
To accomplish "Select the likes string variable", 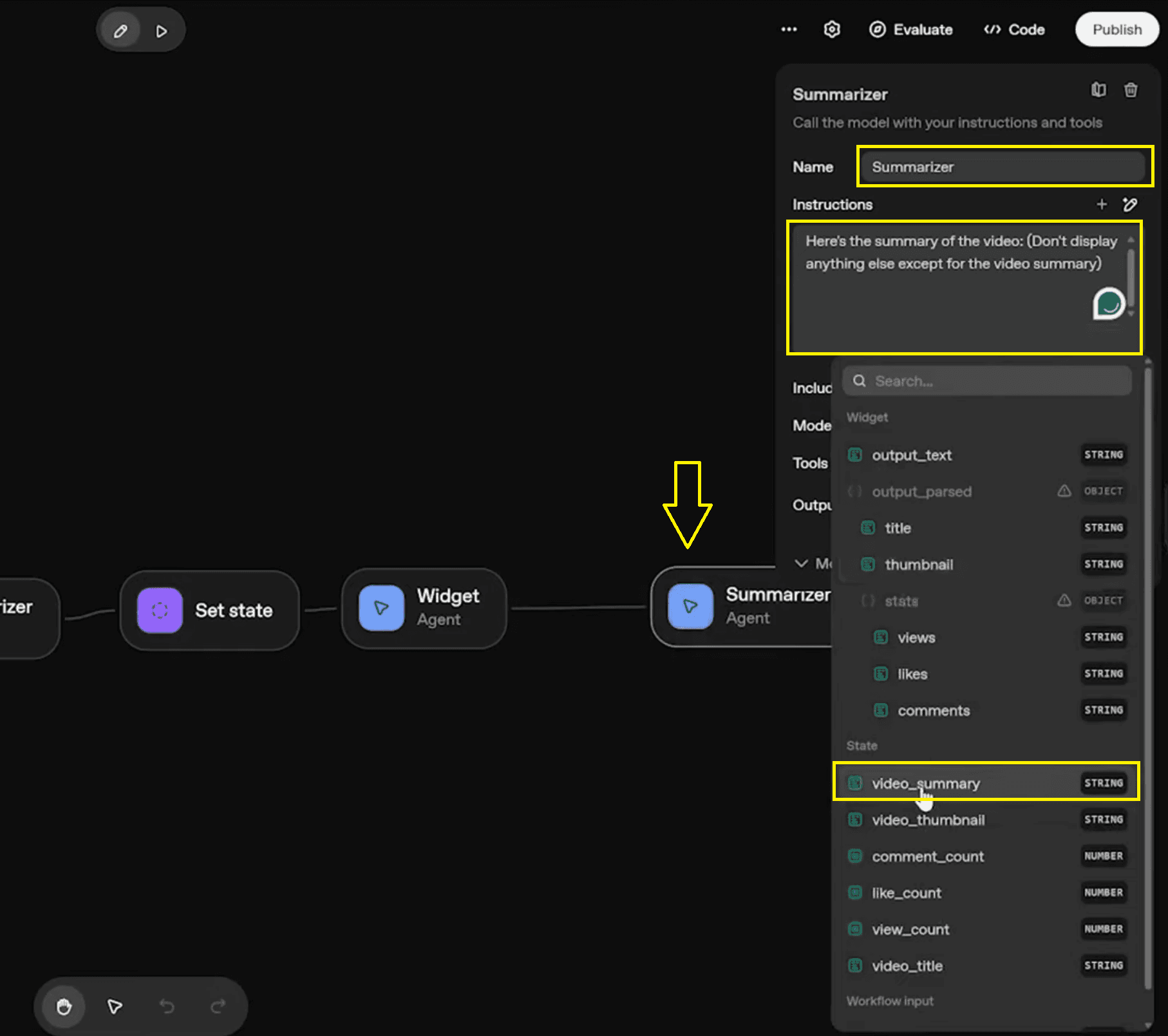I will pyautogui.click(x=986, y=674).
